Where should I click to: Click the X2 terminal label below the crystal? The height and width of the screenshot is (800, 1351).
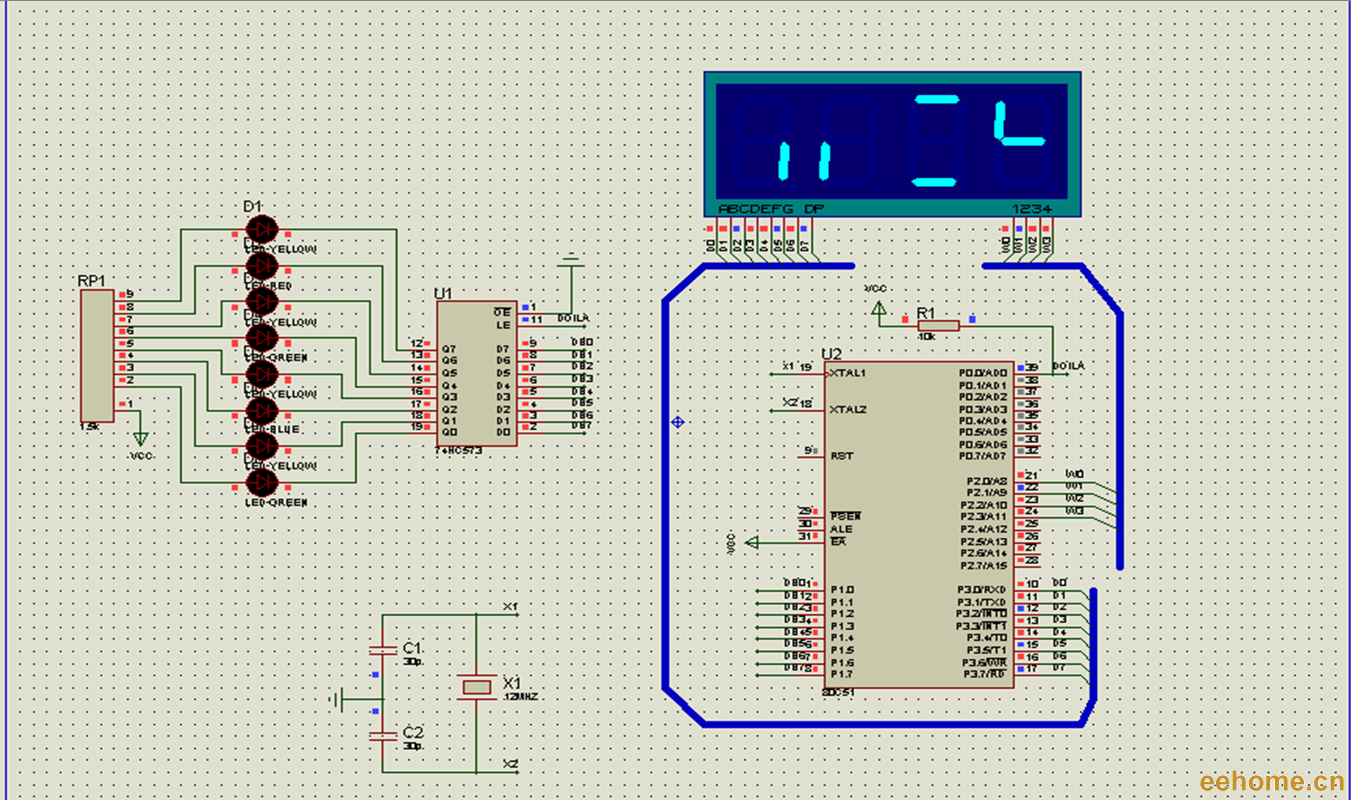510,764
